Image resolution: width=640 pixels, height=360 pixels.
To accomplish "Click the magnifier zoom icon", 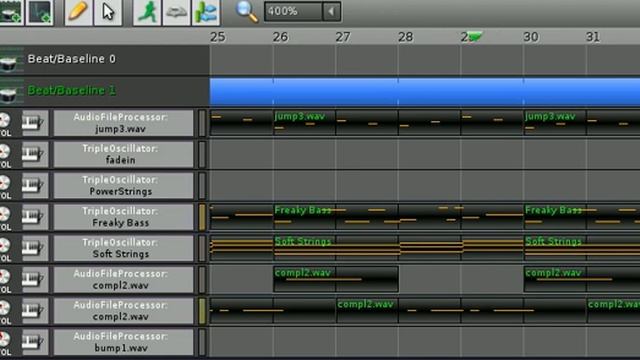I will [247, 11].
